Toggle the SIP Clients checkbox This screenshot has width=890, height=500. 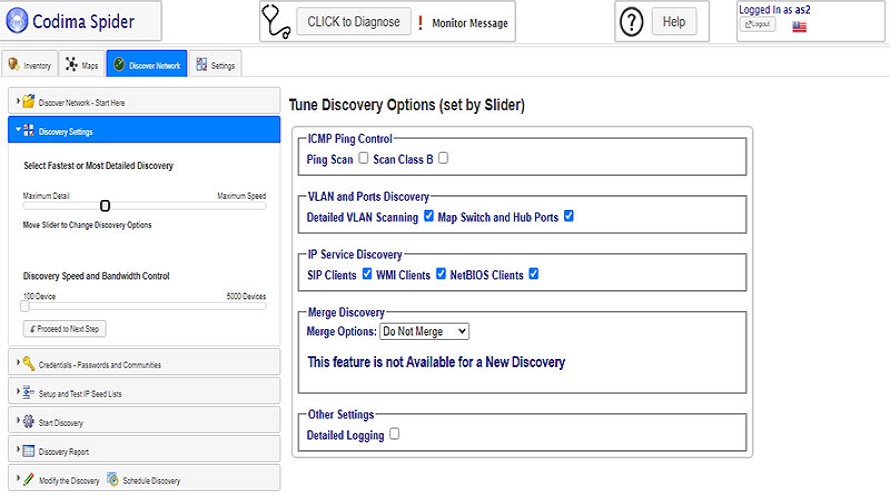click(367, 274)
